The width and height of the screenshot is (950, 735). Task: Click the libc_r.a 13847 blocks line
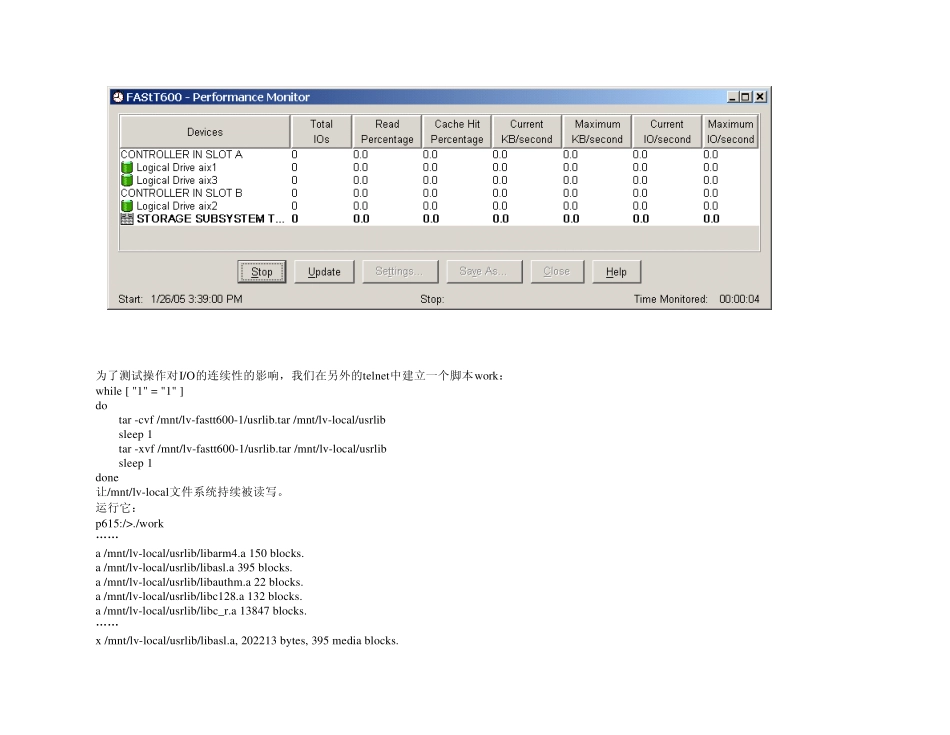coord(201,611)
